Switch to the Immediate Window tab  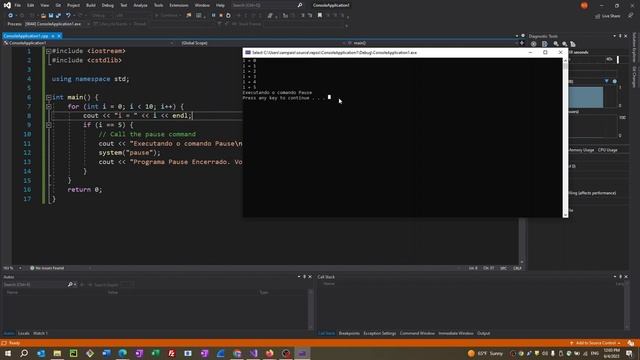pos(456,333)
